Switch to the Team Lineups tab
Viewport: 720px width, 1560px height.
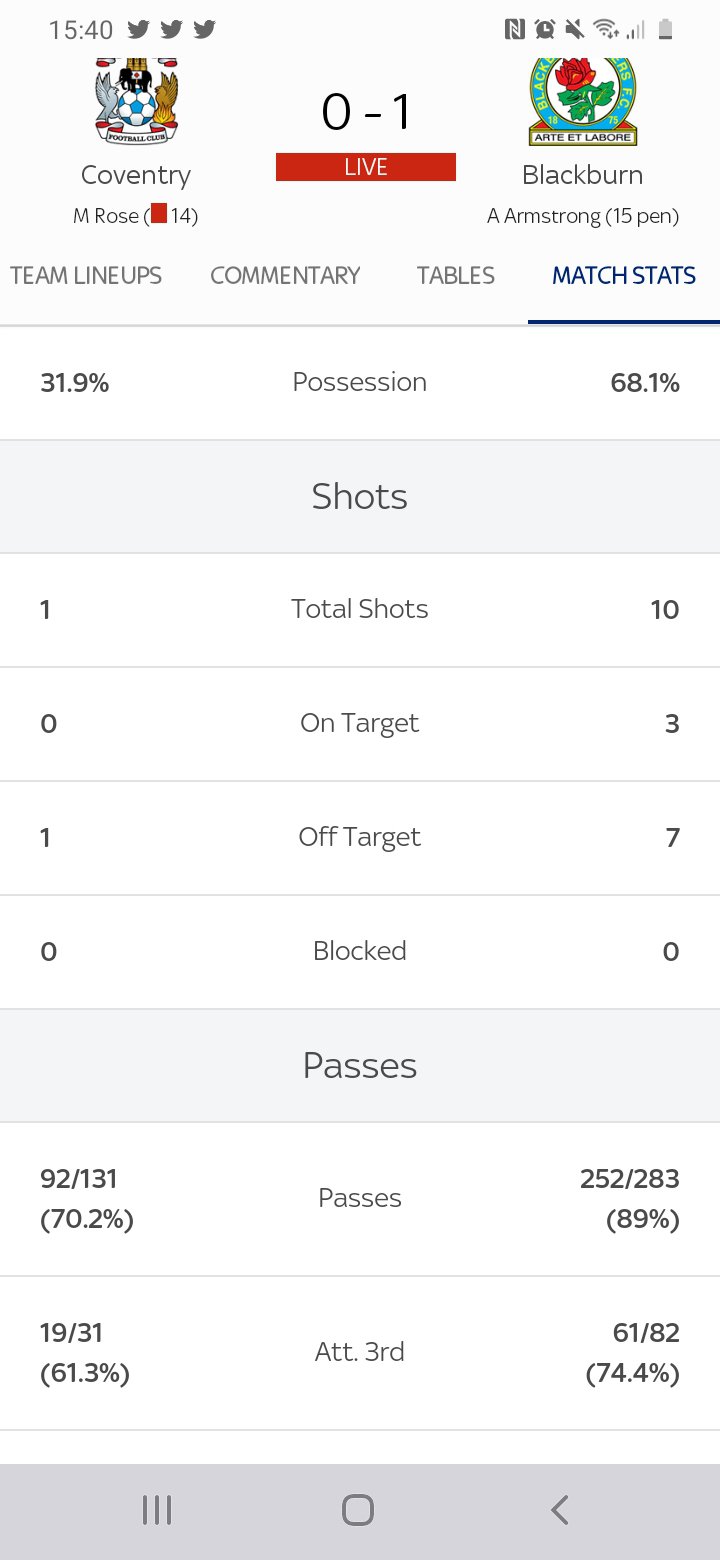tap(86, 275)
